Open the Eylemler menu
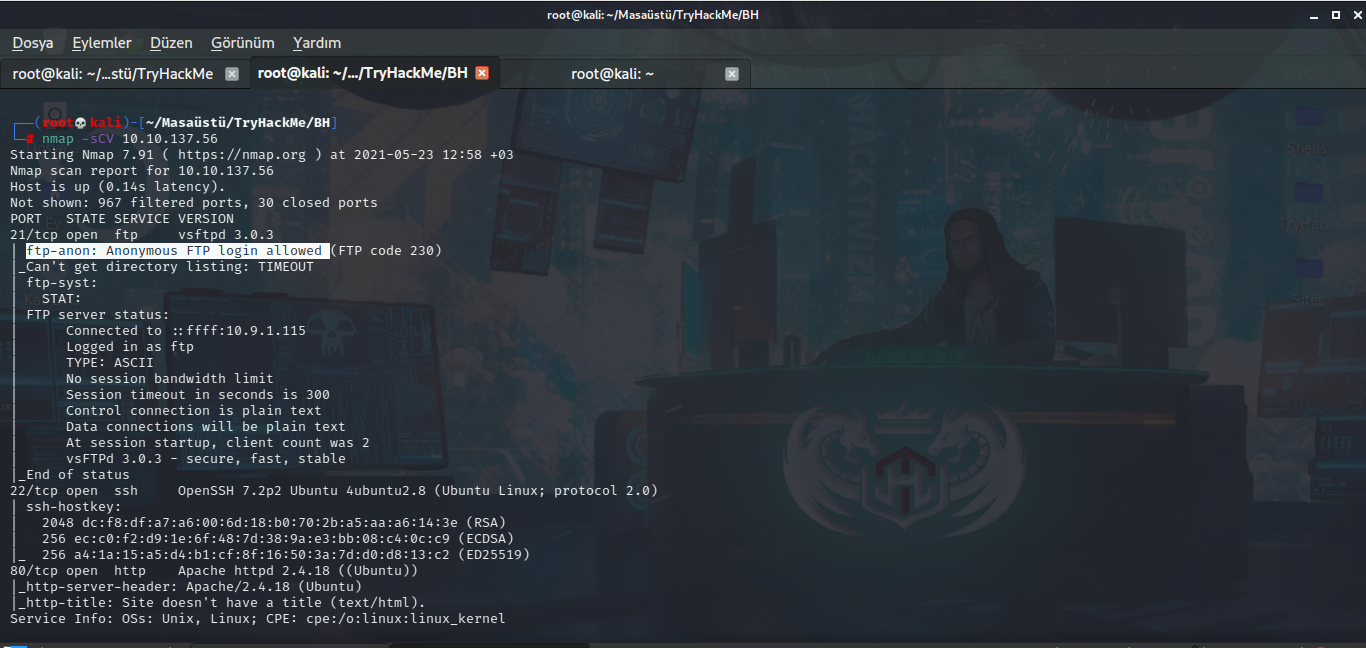This screenshot has width=1366, height=648. click(x=102, y=43)
